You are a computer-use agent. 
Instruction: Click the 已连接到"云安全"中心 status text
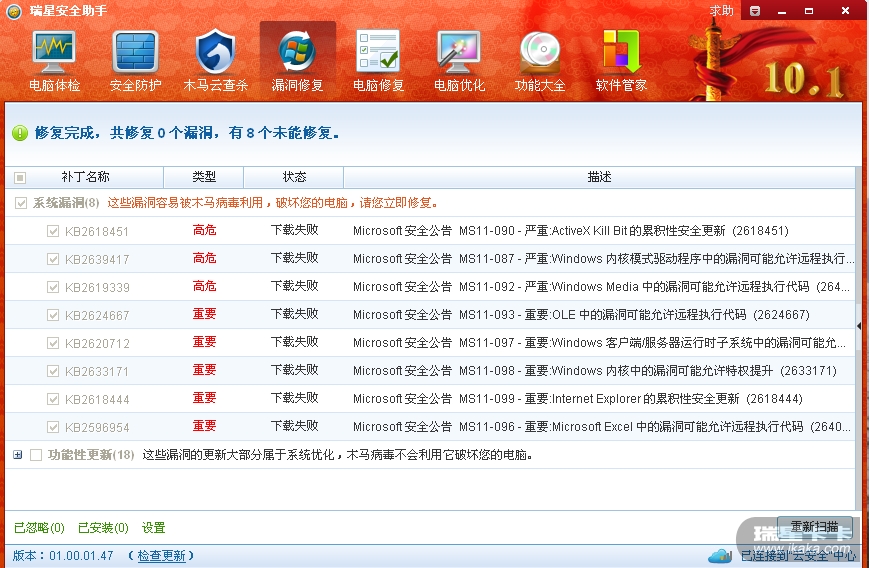coord(798,555)
